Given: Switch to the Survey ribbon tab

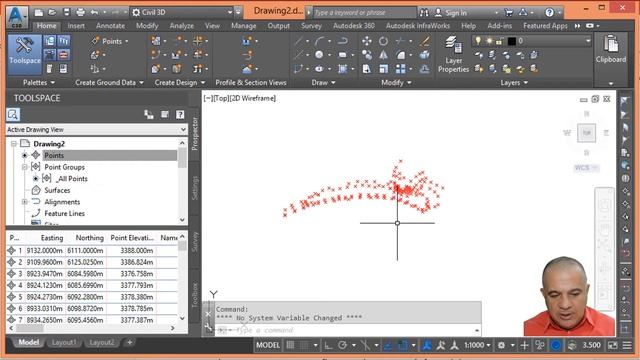Looking at the screenshot, I should click(311, 26).
